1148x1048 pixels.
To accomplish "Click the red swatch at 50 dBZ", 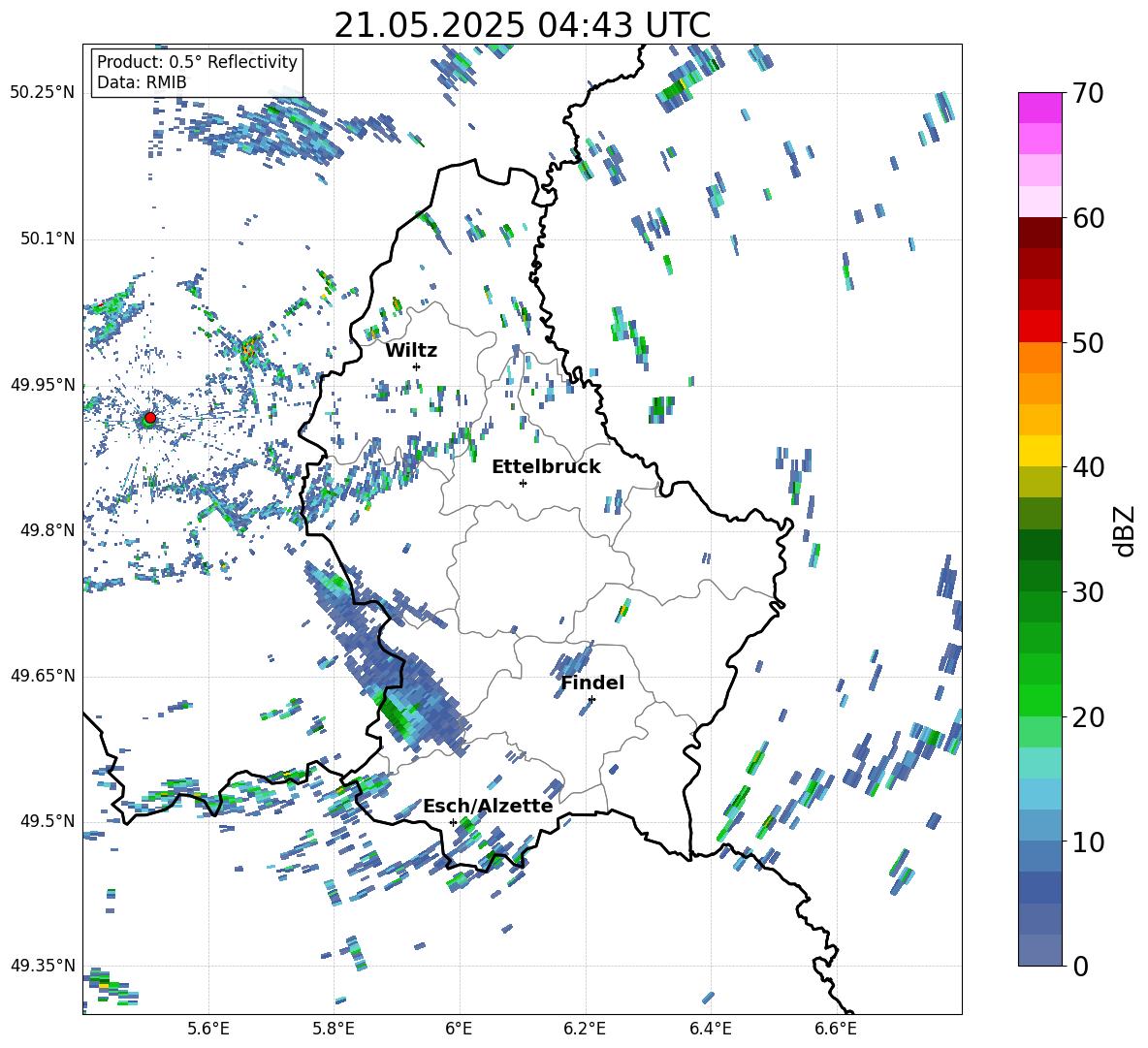I will click(1039, 327).
